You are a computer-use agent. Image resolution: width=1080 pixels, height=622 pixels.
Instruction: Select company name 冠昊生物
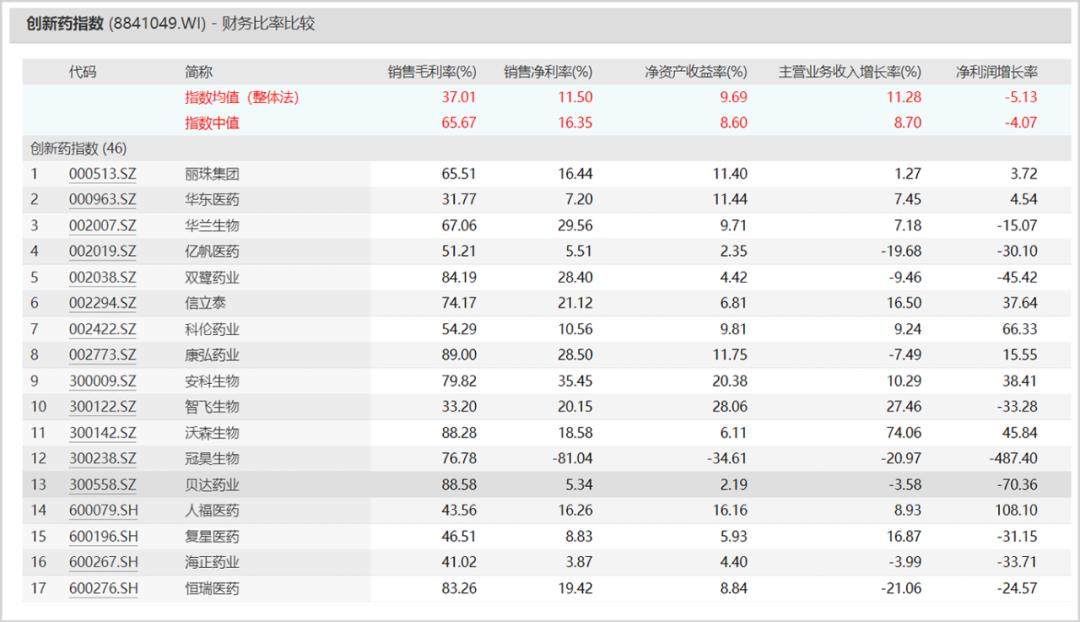click(212, 459)
